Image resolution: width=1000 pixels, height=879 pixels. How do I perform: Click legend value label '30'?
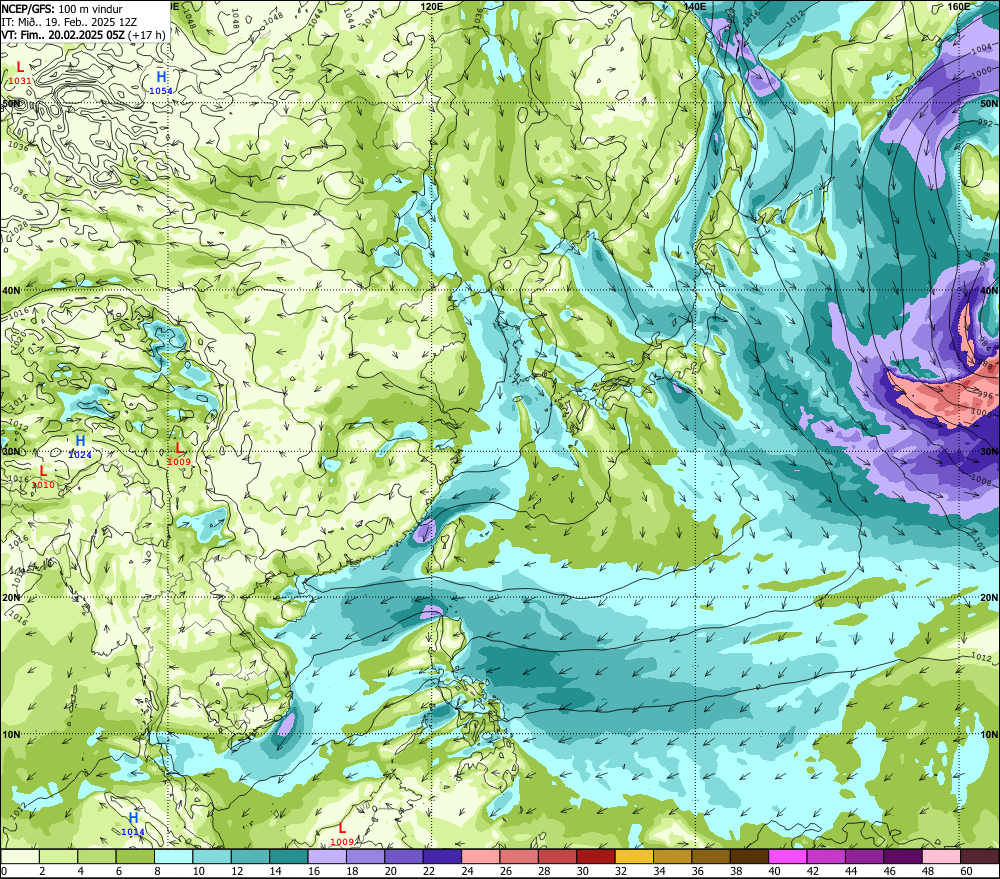pos(583,871)
